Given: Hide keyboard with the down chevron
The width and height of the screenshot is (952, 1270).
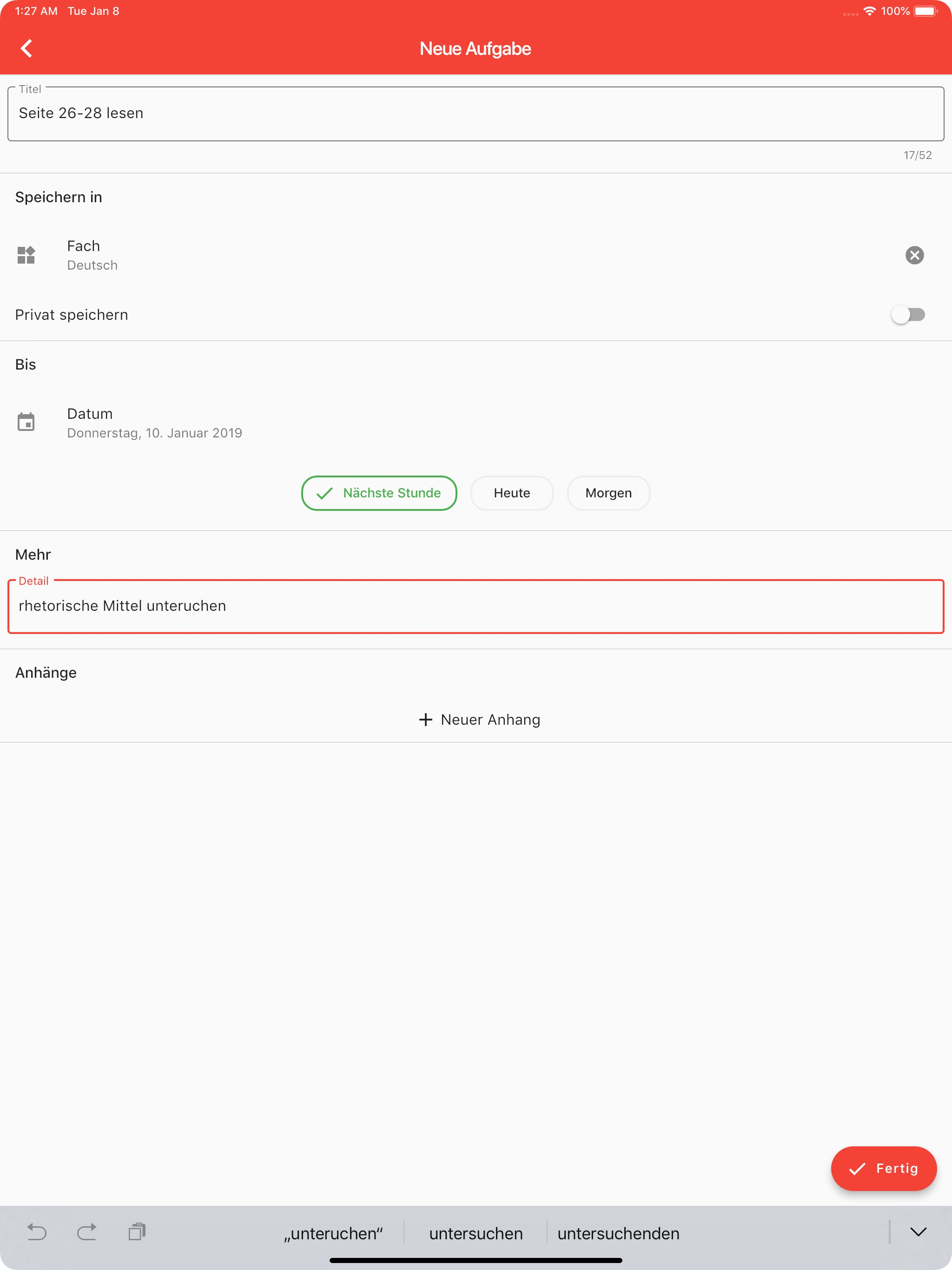Looking at the screenshot, I should (x=918, y=1232).
